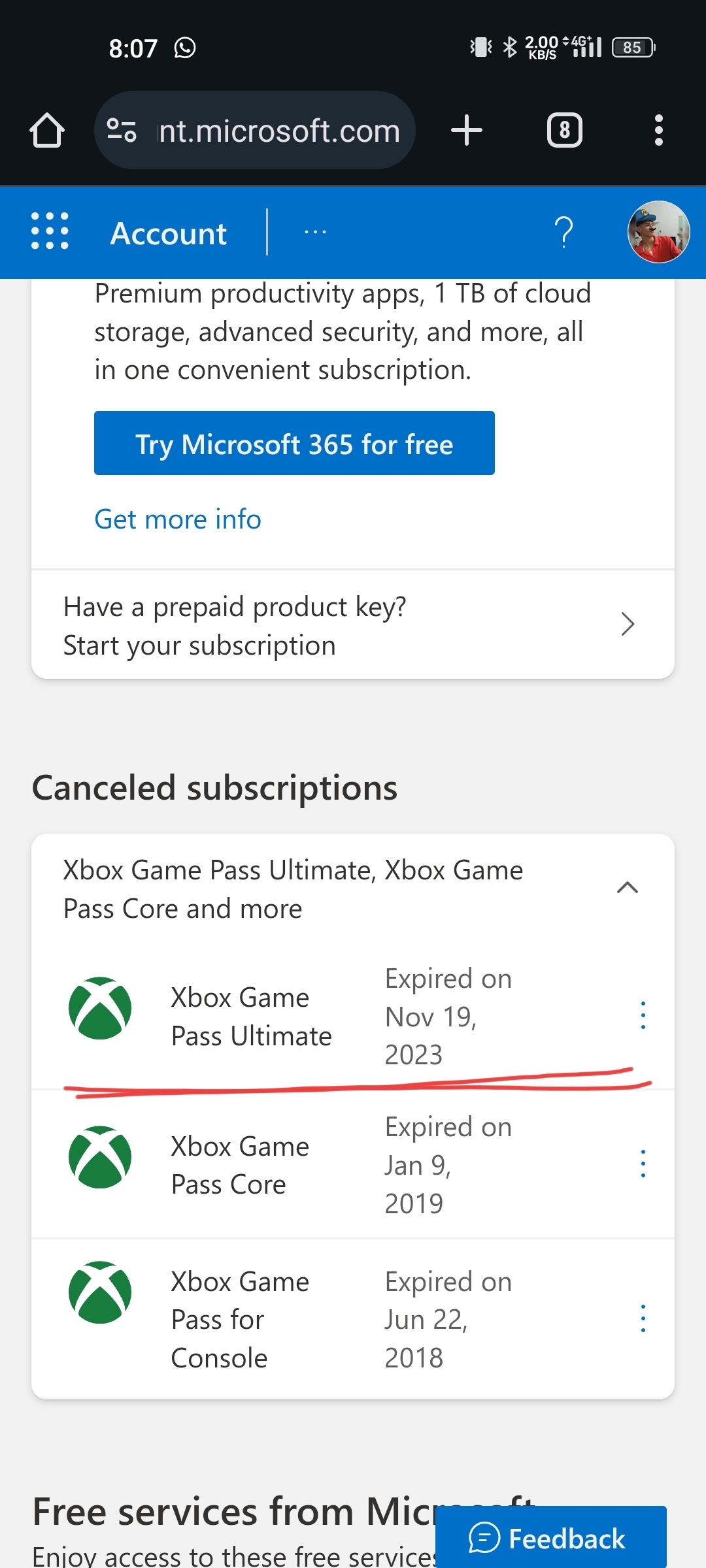The height and width of the screenshot is (1568, 706).
Task: Open options for Xbox Game Pass for Console
Action: [643, 1318]
